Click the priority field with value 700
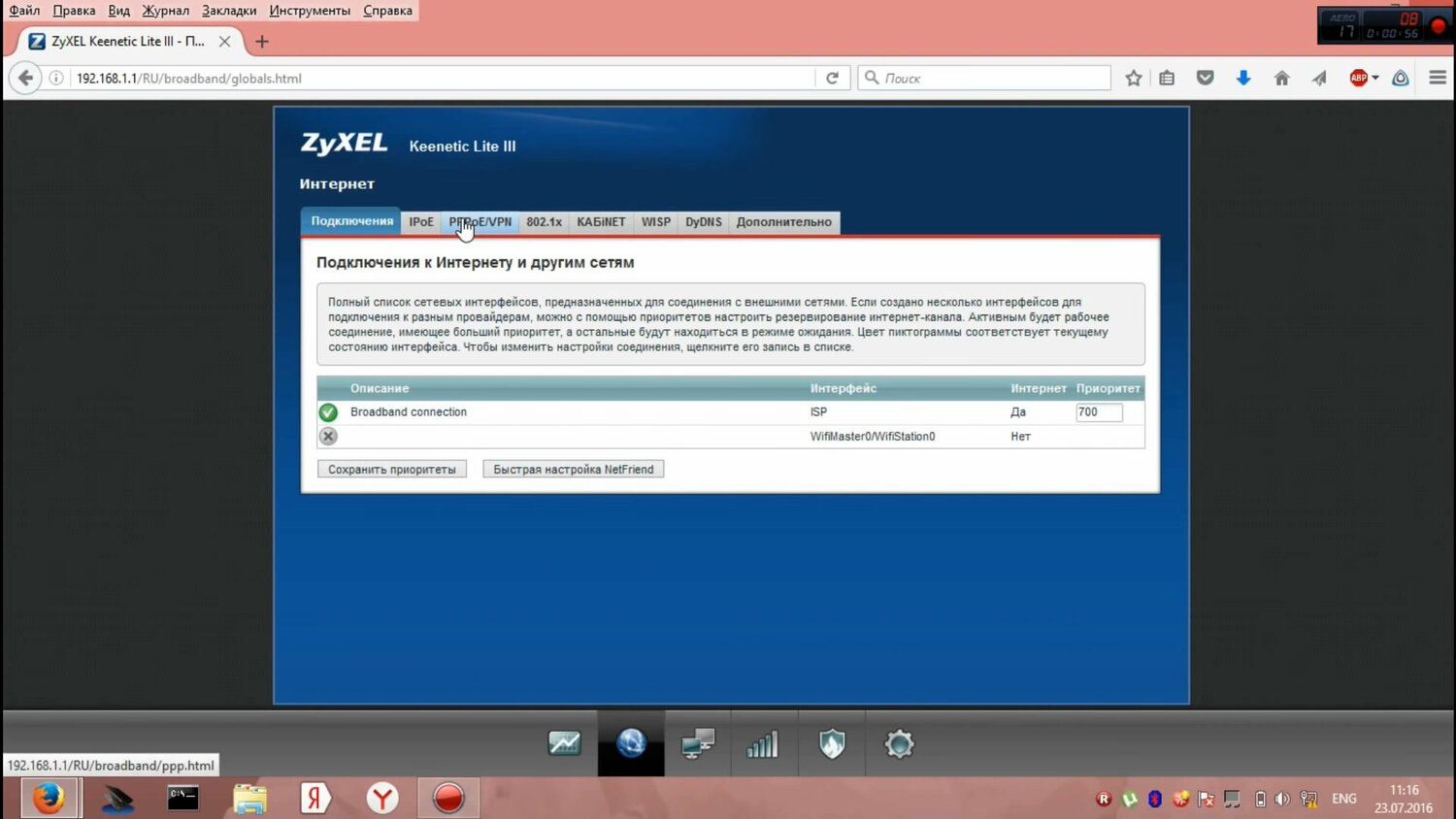The height and width of the screenshot is (819, 1456). pyautogui.click(x=1099, y=412)
